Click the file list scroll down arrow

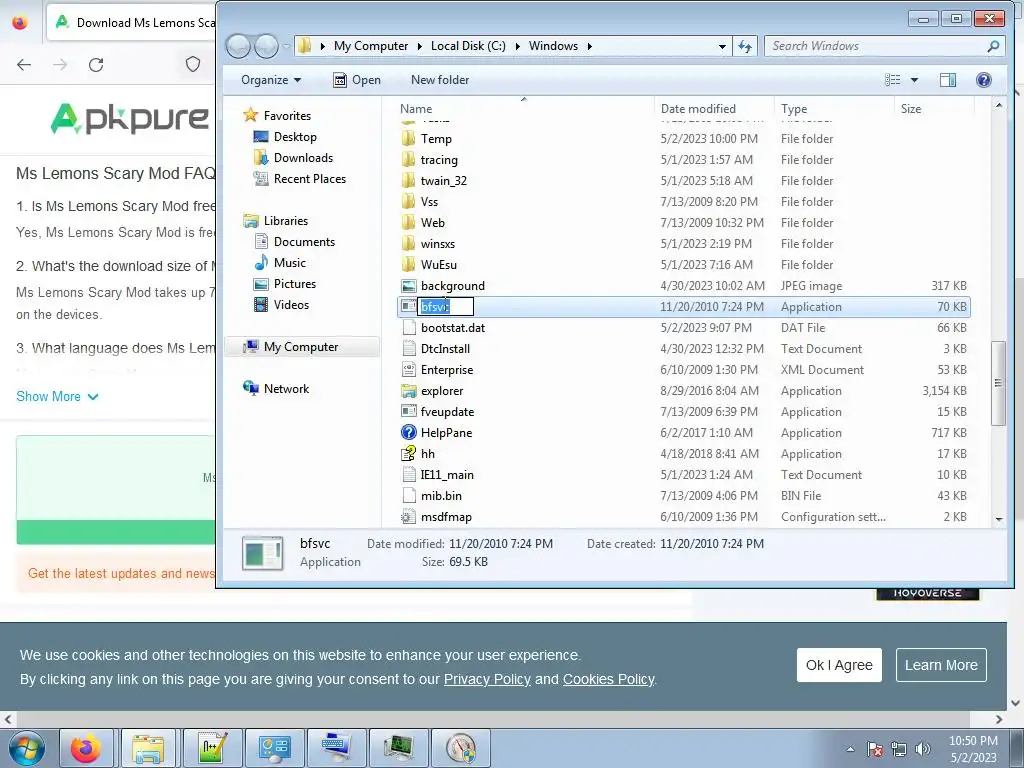coord(999,519)
